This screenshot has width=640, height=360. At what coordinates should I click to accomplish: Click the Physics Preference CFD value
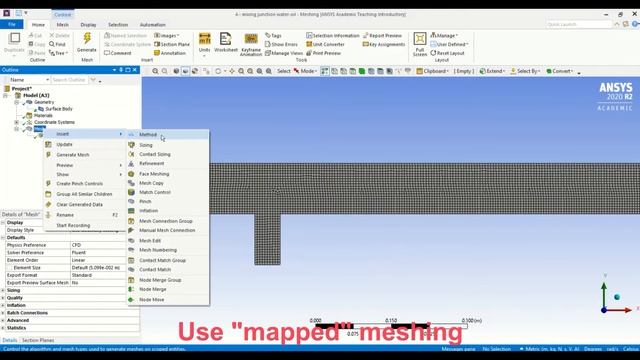click(98, 245)
